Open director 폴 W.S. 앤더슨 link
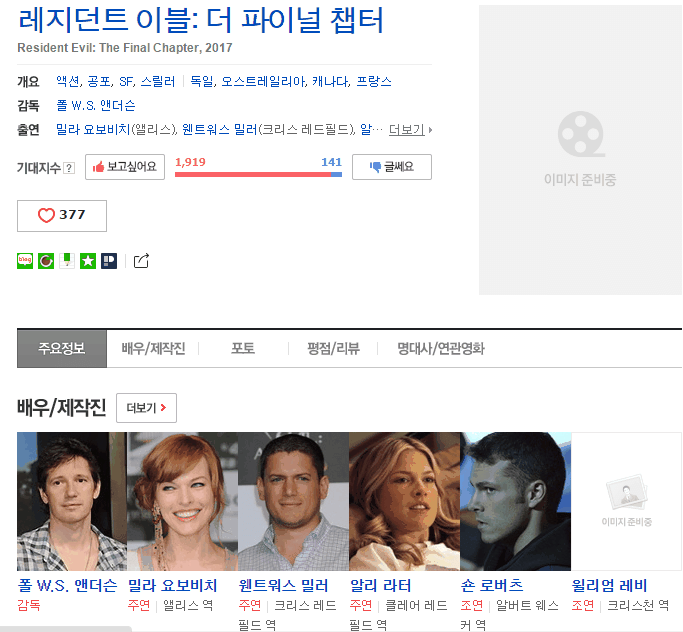The width and height of the screenshot is (683, 632). 96,105
